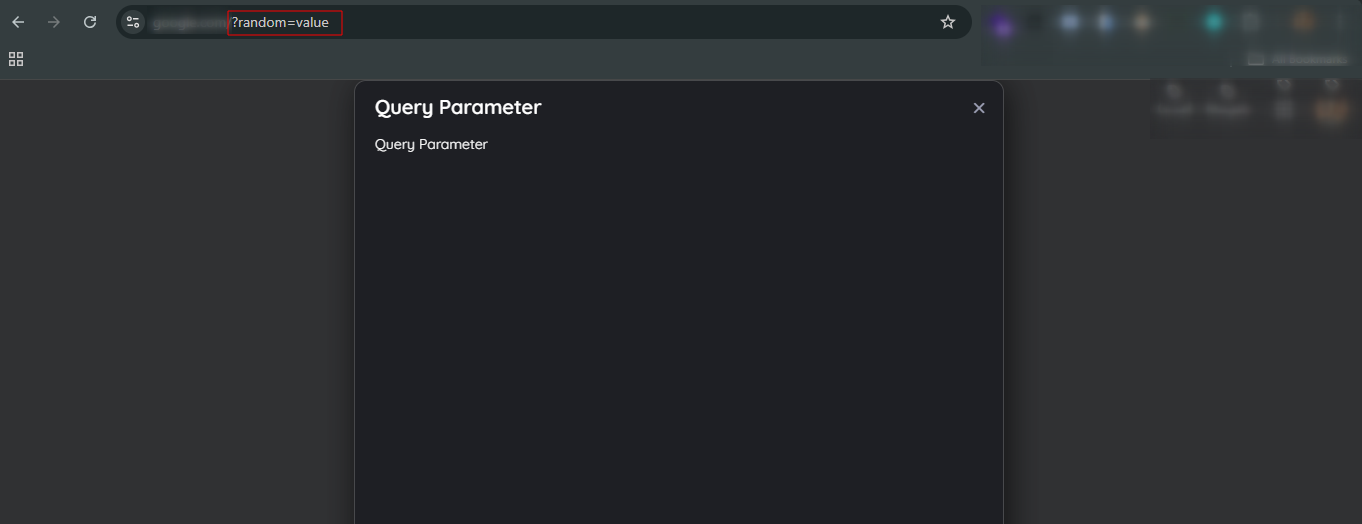The height and width of the screenshot is (524, 1362).
Task: Click the ?random=value text in address bar
Action: click(281, 22)
